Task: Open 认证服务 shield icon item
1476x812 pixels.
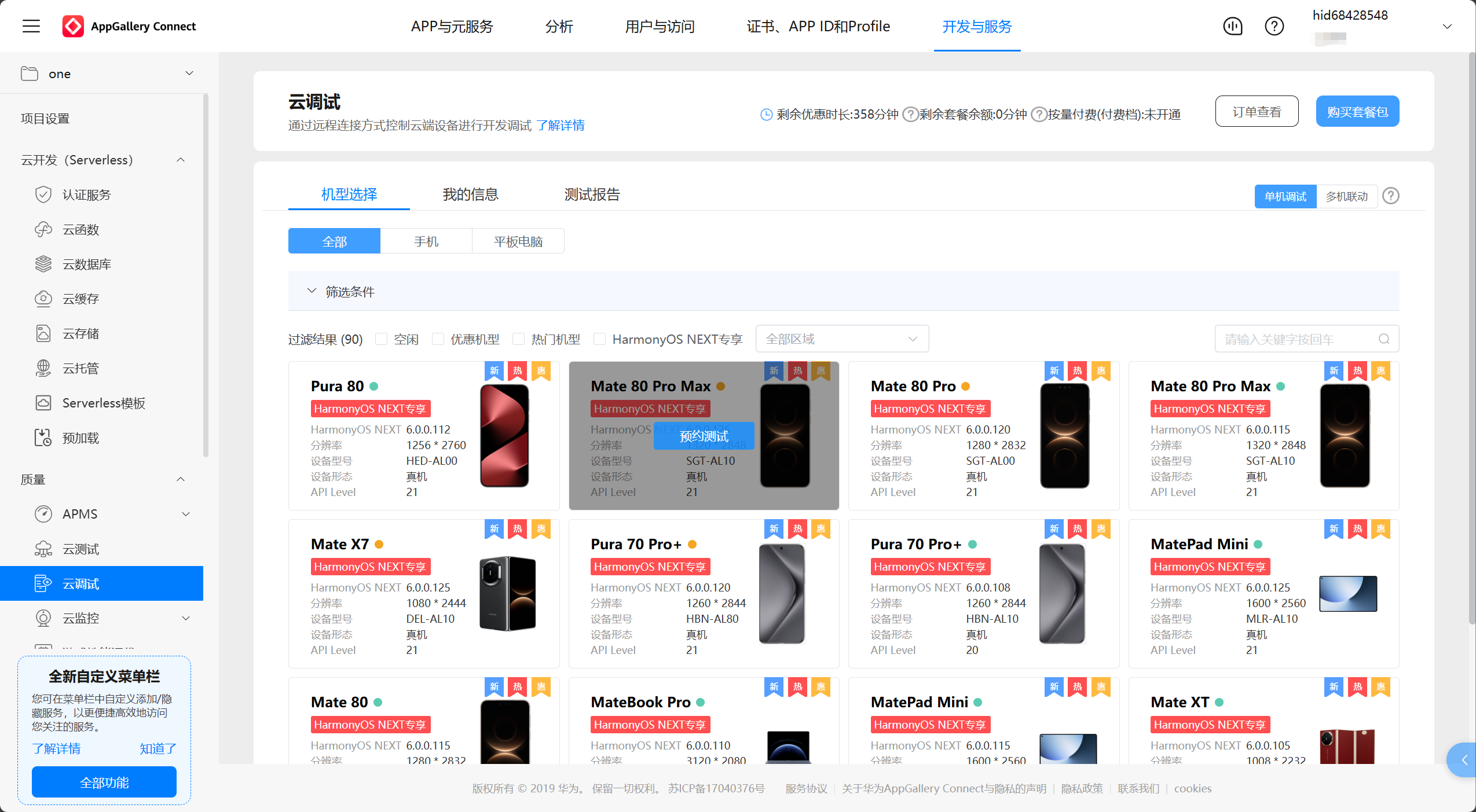Action: [x=87, y=194]
